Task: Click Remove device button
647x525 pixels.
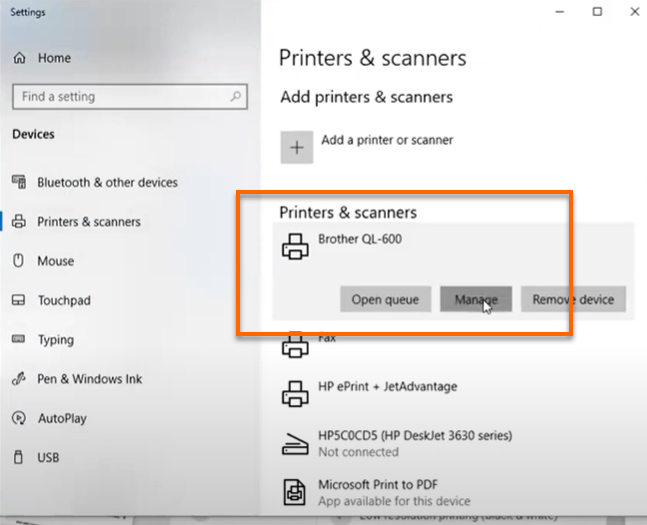Action: click(x=573, y=299)
